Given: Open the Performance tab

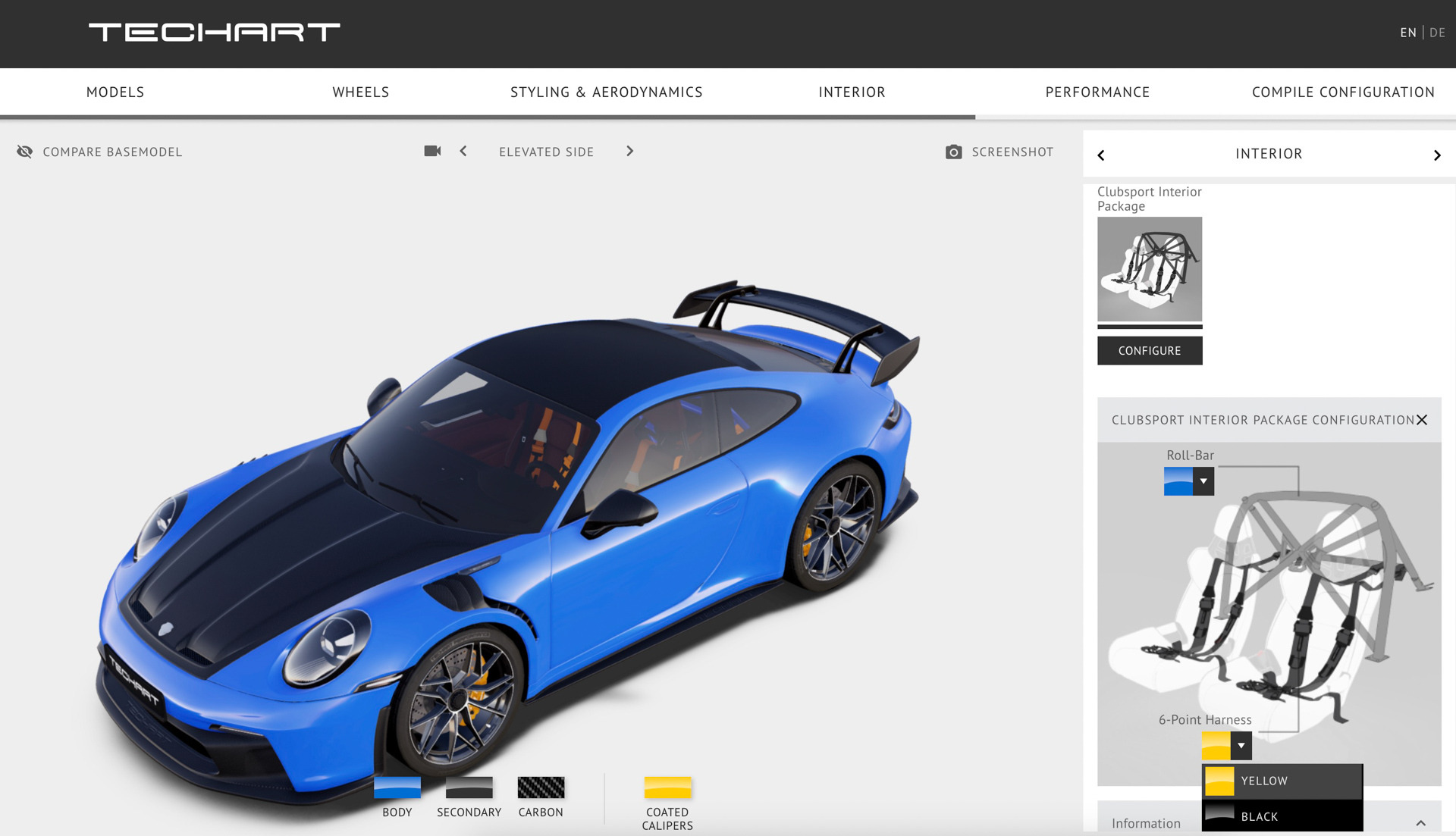Looking at the screenshot, I should [x=1097, y=92].
